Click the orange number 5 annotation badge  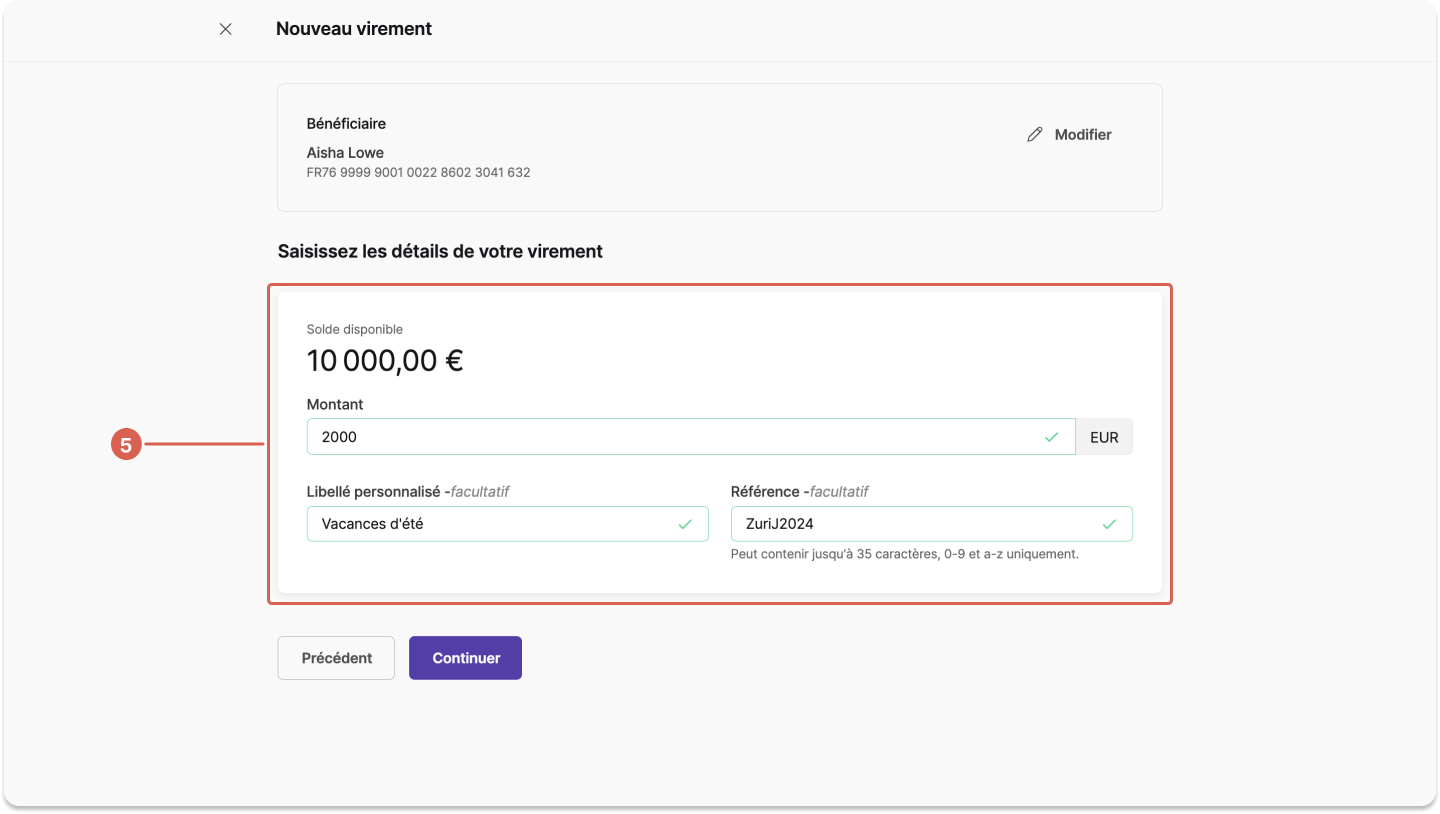tap(126, 445)
